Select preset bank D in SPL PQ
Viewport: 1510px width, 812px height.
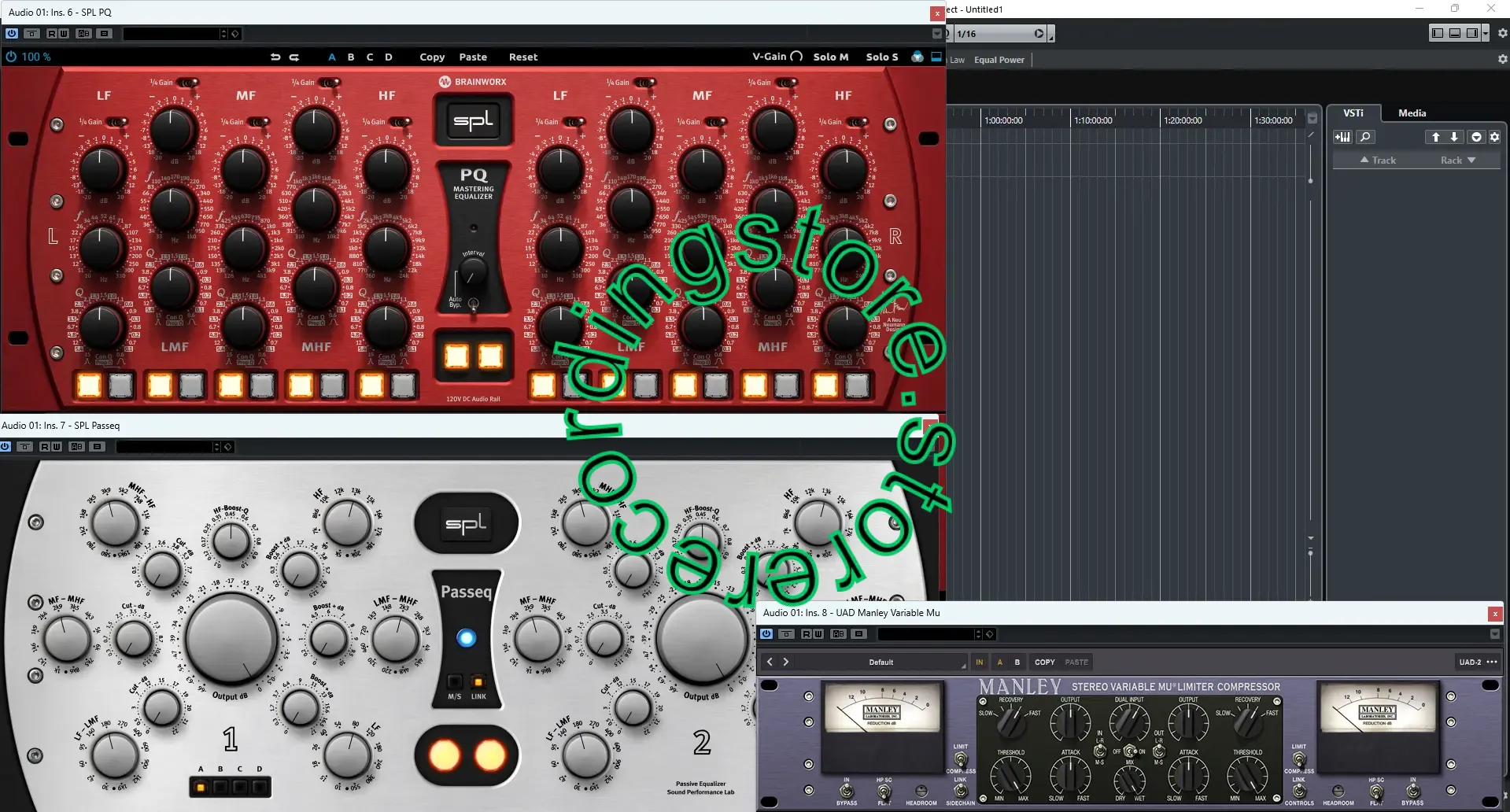pos(389,57)
